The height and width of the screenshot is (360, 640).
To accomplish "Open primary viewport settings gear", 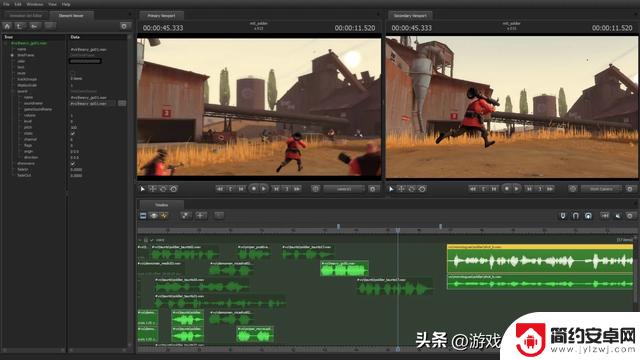I will [x=372, y=189].
